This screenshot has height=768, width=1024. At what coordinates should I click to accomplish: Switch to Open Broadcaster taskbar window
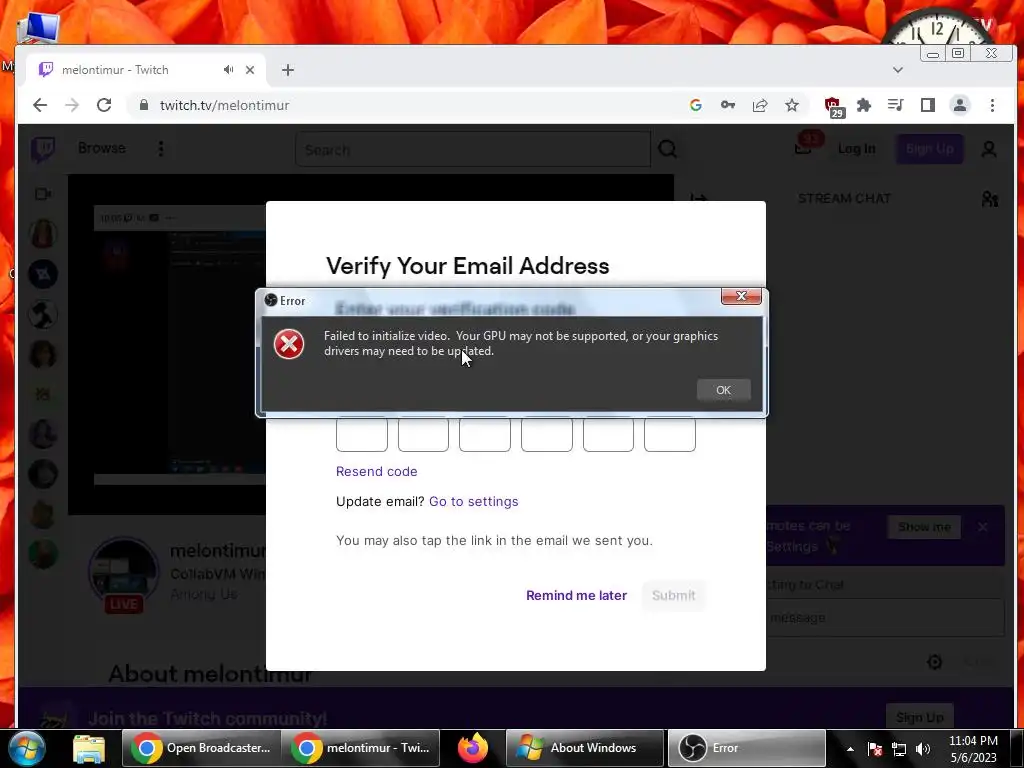click(201, 748)
